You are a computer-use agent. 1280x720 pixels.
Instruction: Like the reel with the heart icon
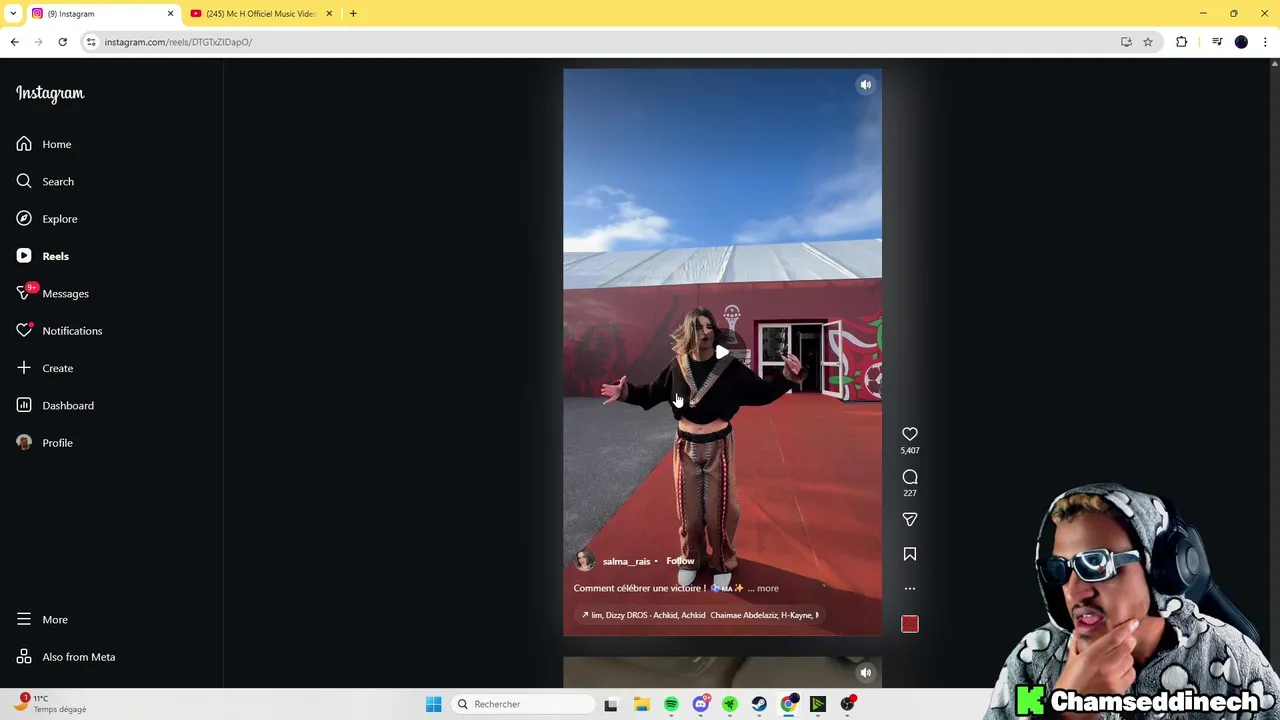click(x=910, y=434)
